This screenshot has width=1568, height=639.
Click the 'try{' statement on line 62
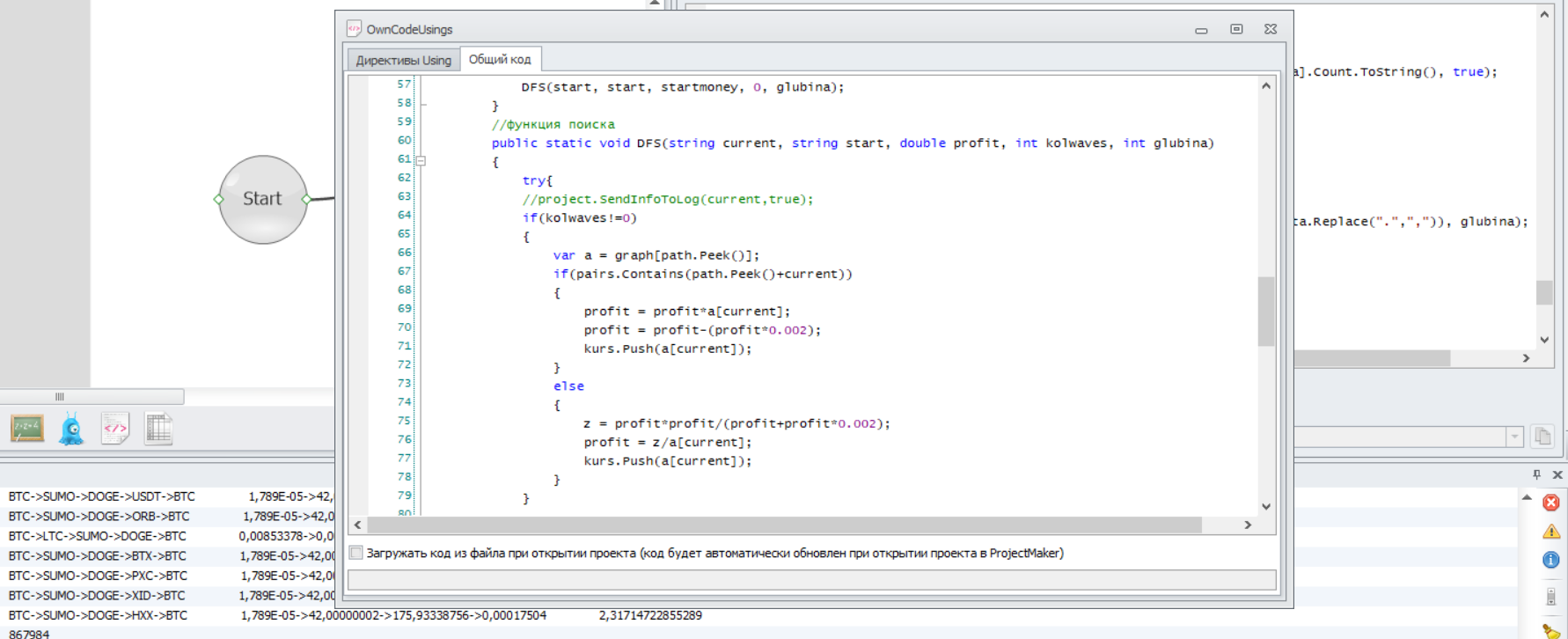point(538,180)
